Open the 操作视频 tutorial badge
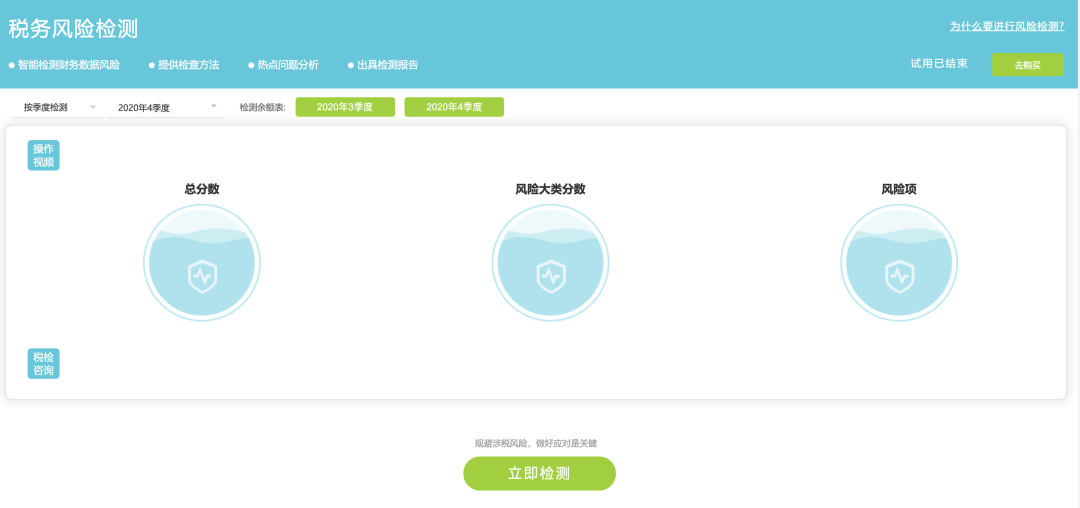Image resolution: width=1080 pixels, height=508 pixels. (x=44, y=155)
